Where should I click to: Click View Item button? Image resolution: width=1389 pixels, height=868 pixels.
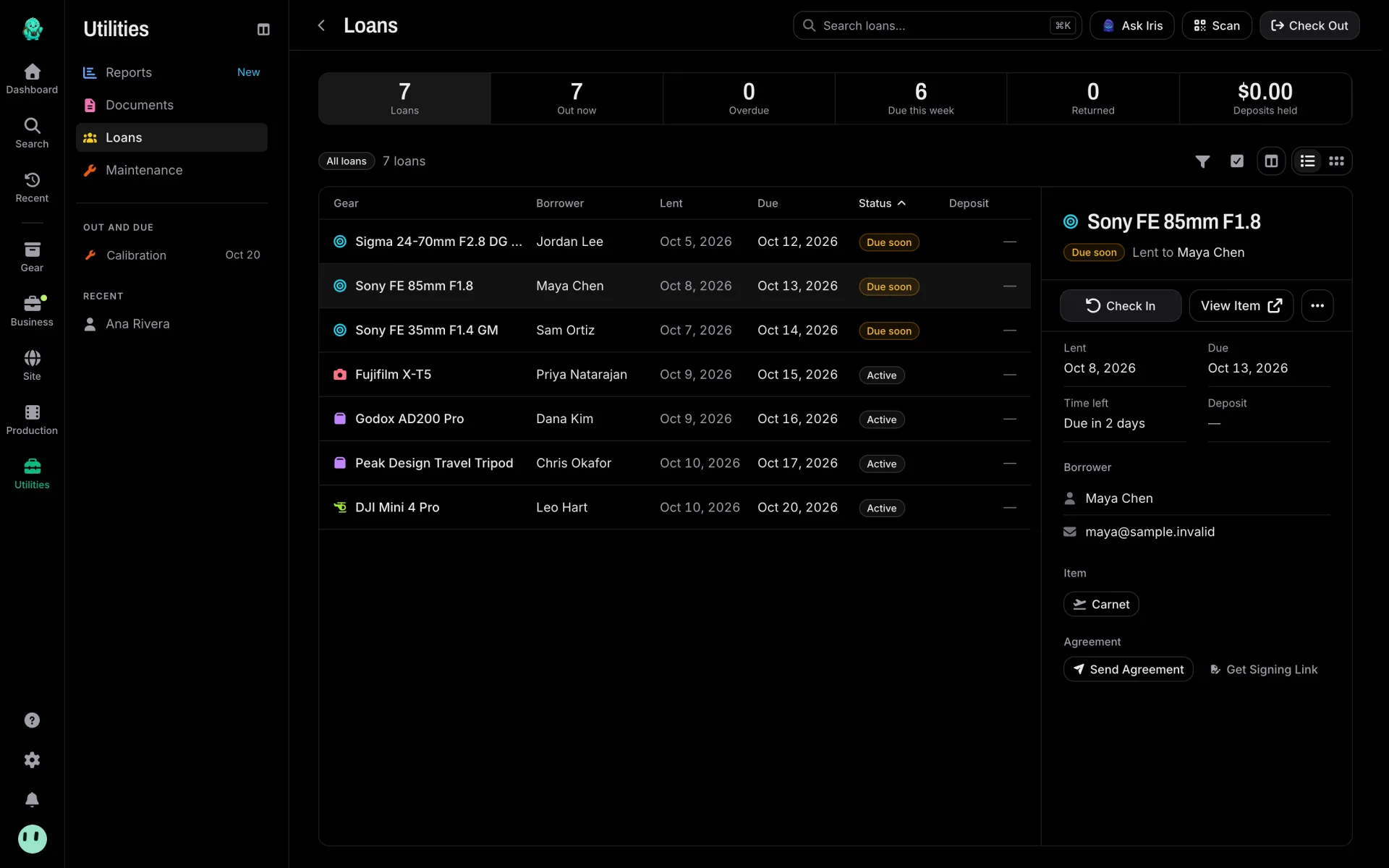[x=1241, y=306]
